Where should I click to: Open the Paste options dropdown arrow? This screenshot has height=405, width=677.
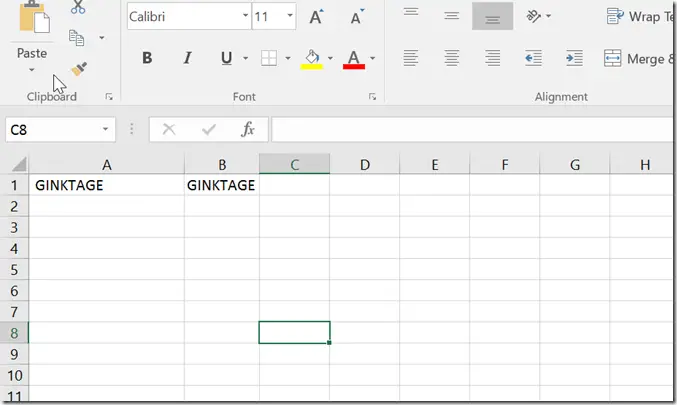coord(32,70)
